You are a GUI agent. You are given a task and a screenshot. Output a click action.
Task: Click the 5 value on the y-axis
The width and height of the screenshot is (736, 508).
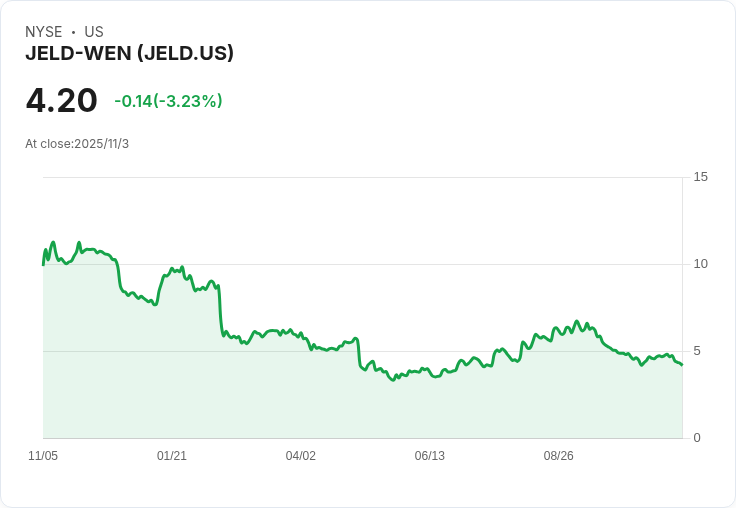697,351
